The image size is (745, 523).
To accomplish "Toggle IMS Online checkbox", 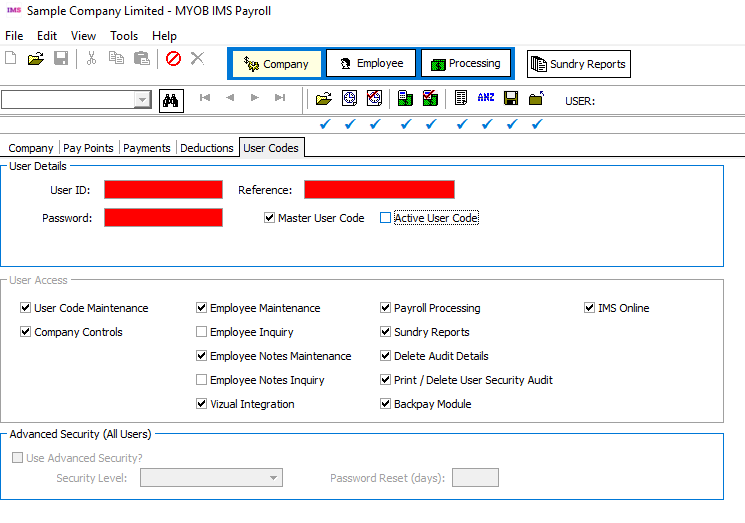I will pos(590,308).
